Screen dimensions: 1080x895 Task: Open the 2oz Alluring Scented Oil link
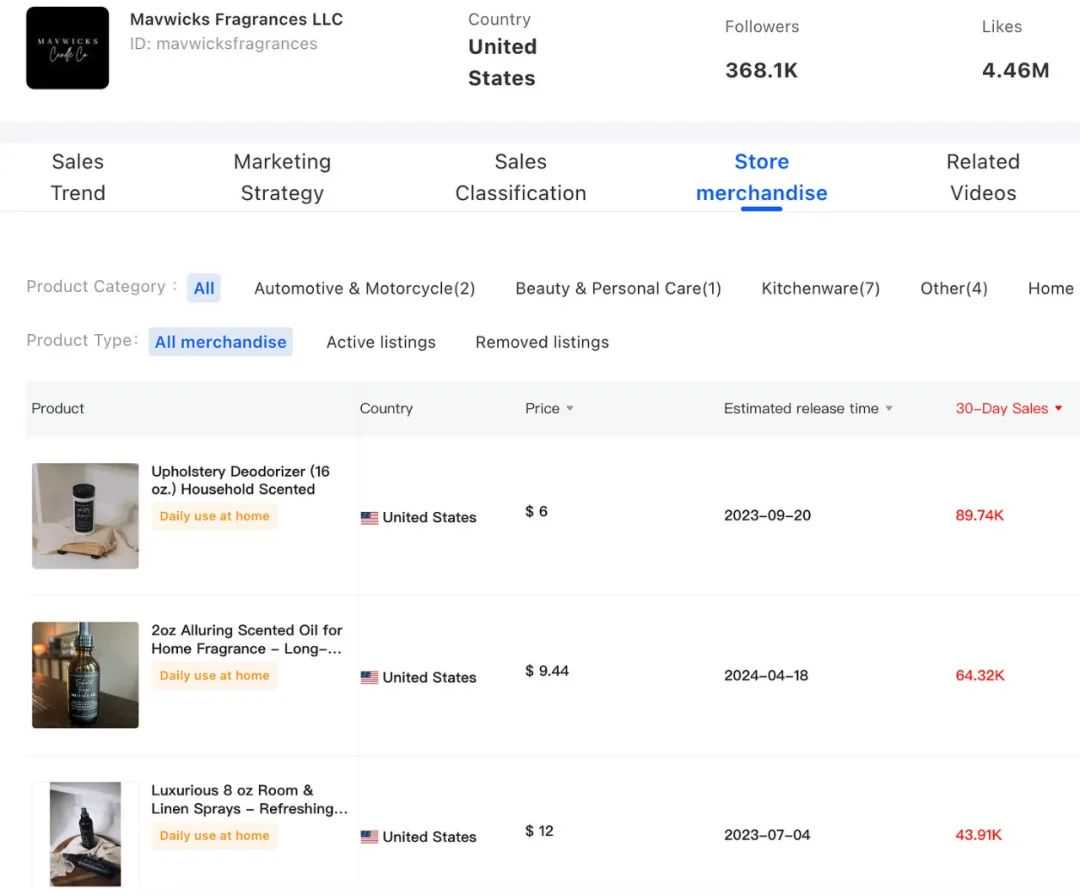[x=247, y=639]
